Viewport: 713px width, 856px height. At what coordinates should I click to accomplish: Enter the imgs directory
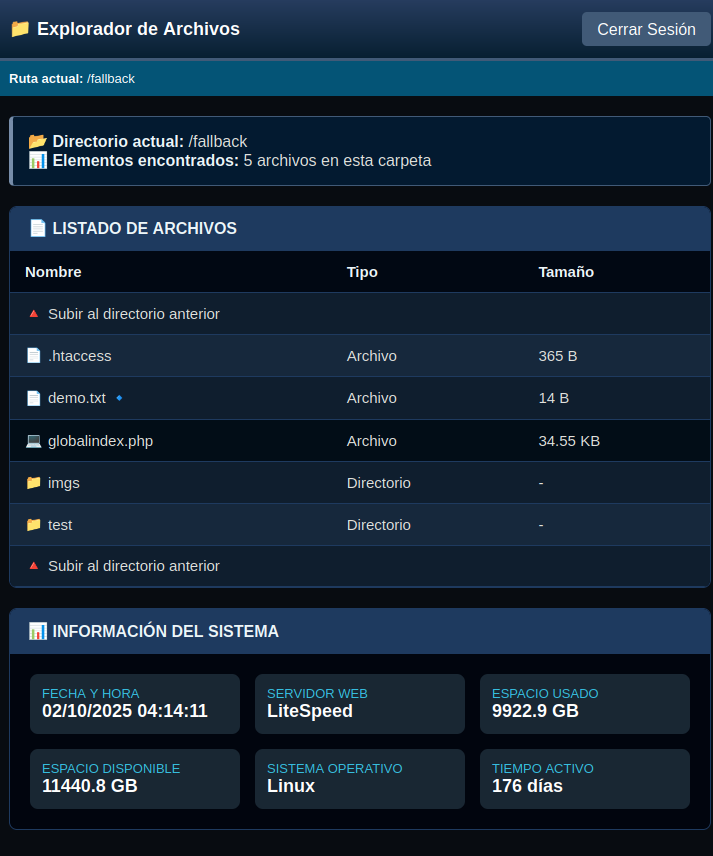64,483
